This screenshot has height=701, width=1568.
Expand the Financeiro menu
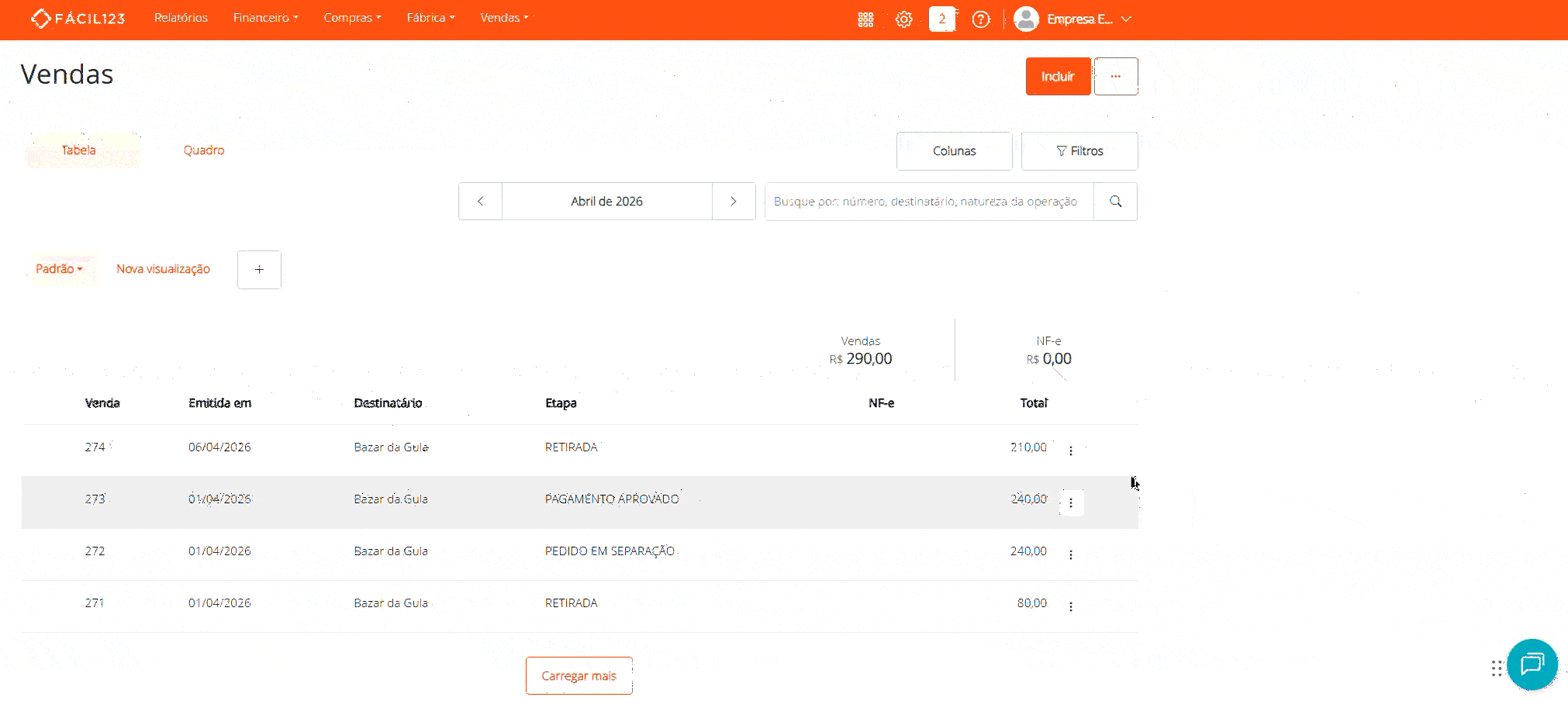pos(265,18)
